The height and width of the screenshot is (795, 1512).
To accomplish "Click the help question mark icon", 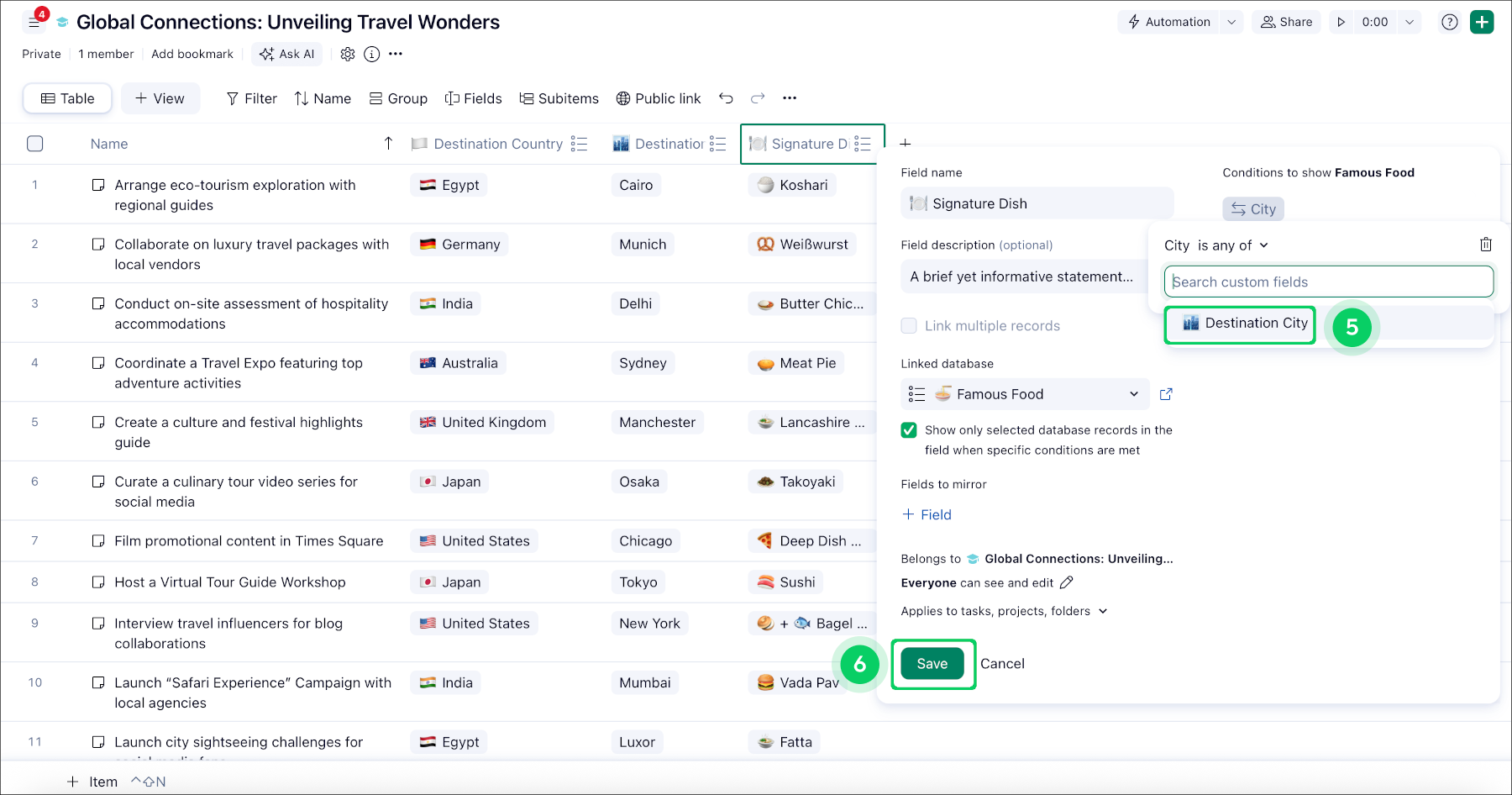I will (x=1449, y=22).
